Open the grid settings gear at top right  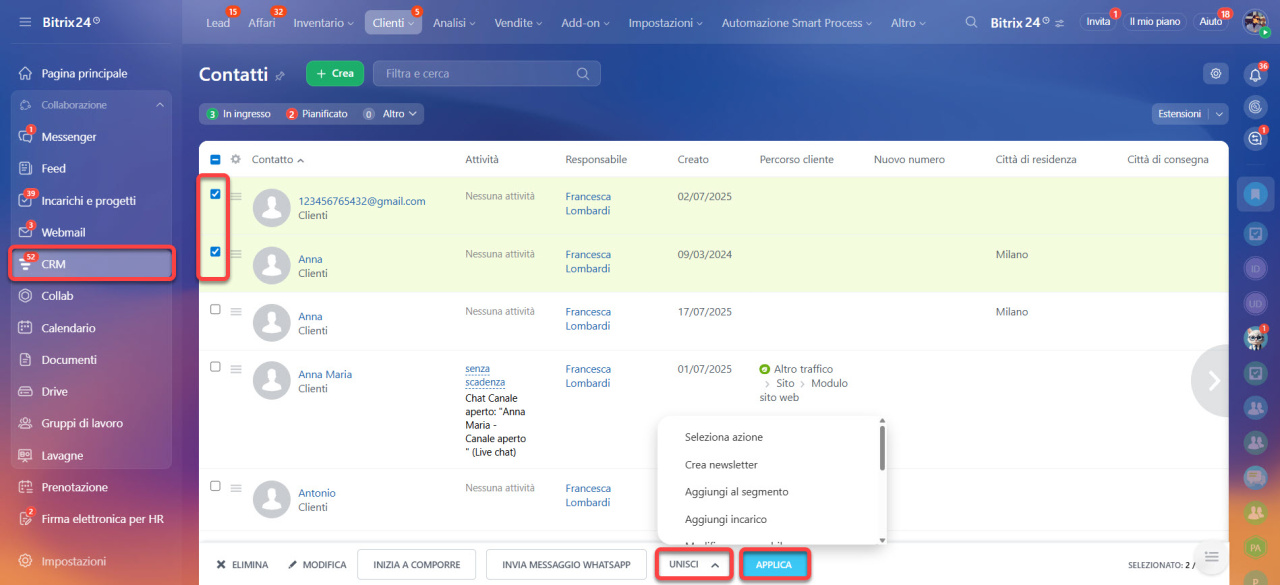pos(1215,73)
